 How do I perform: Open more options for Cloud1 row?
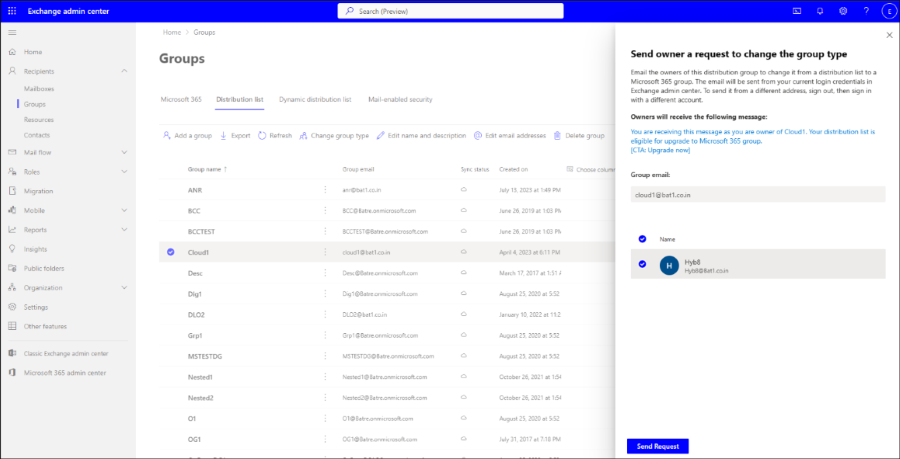(325, 252)
